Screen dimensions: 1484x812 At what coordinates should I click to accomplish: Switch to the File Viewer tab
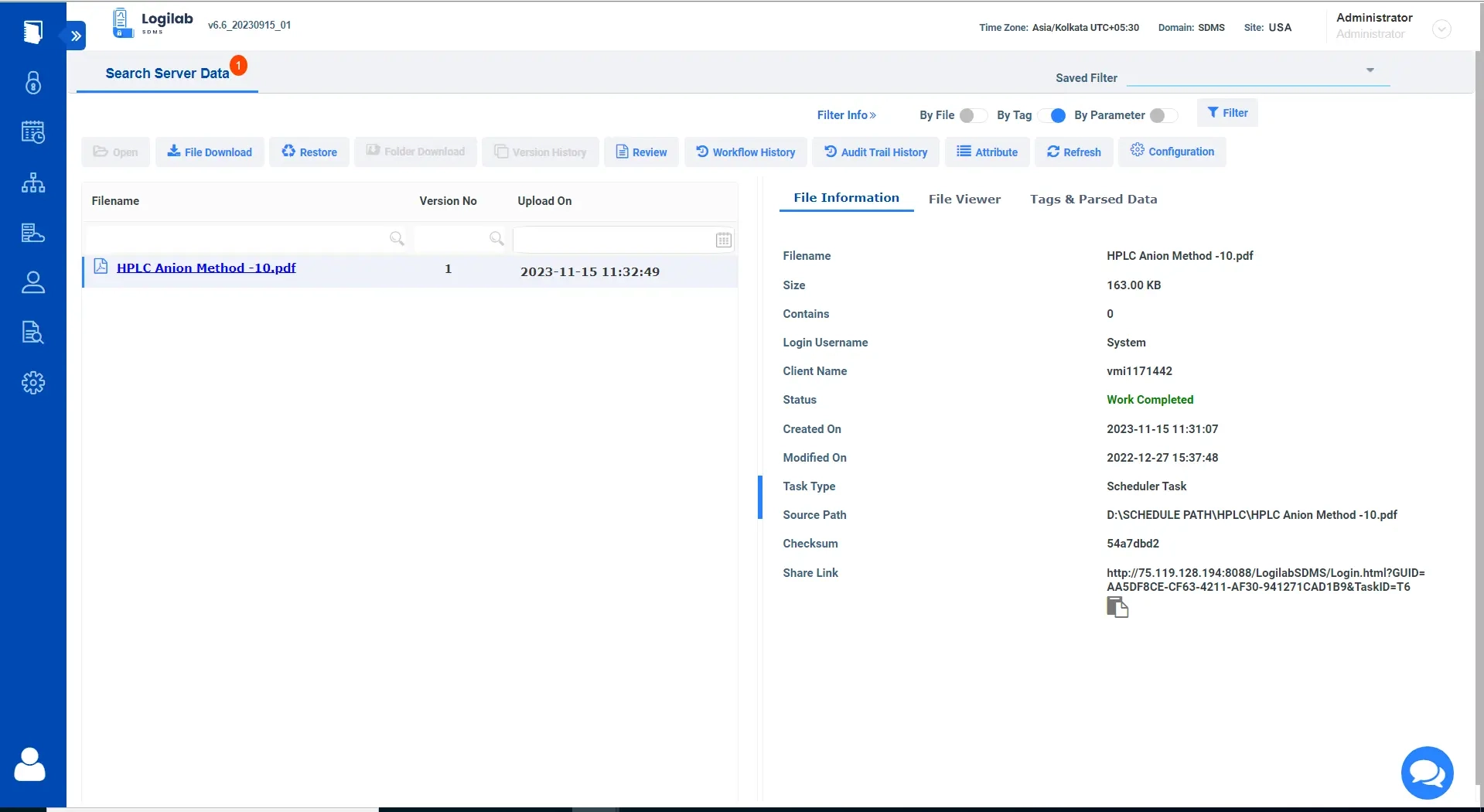click(x=964, y=200)
